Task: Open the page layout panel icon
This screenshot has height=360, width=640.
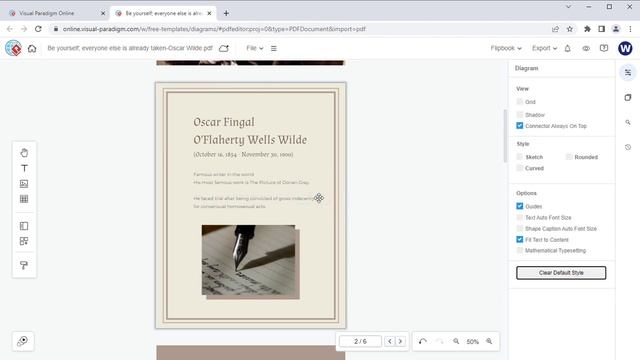Action: click(x=24, y=226)
